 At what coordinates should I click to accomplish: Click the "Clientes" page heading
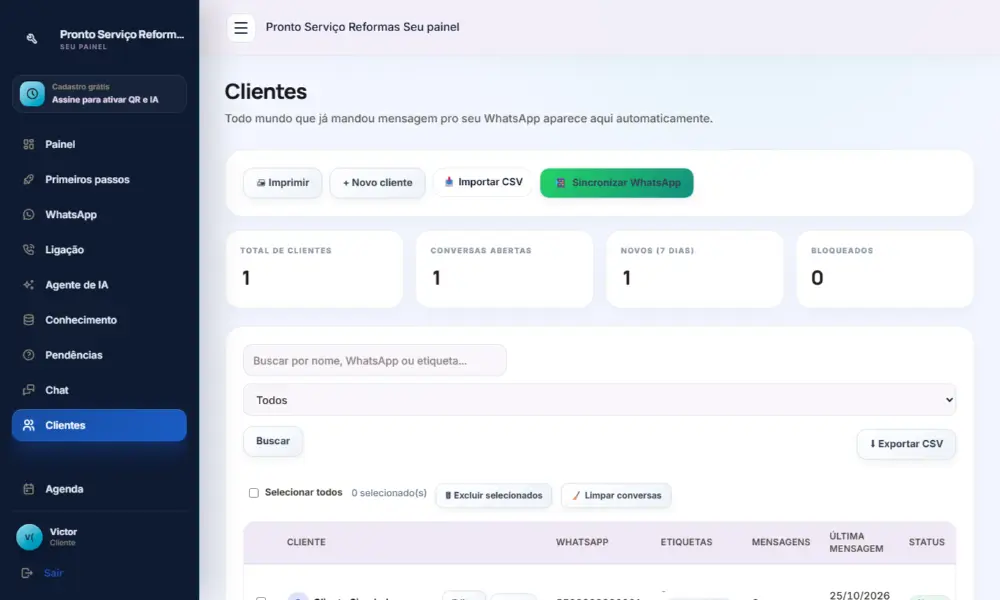point(265,92)
